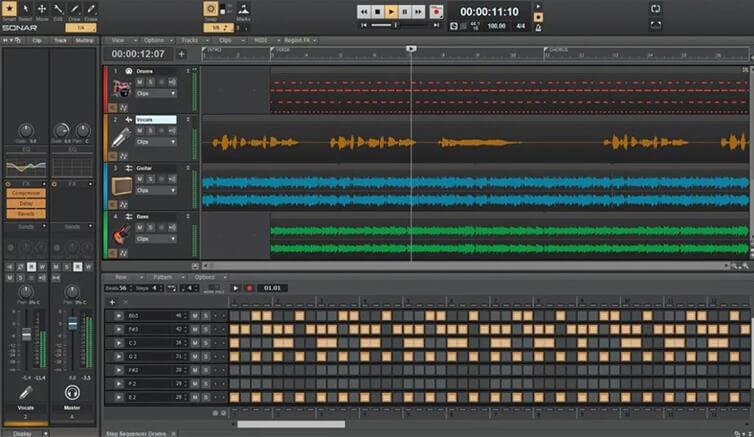754x437 pixels.
Task: Click the Reverb effect button
Action: [25, 212]
